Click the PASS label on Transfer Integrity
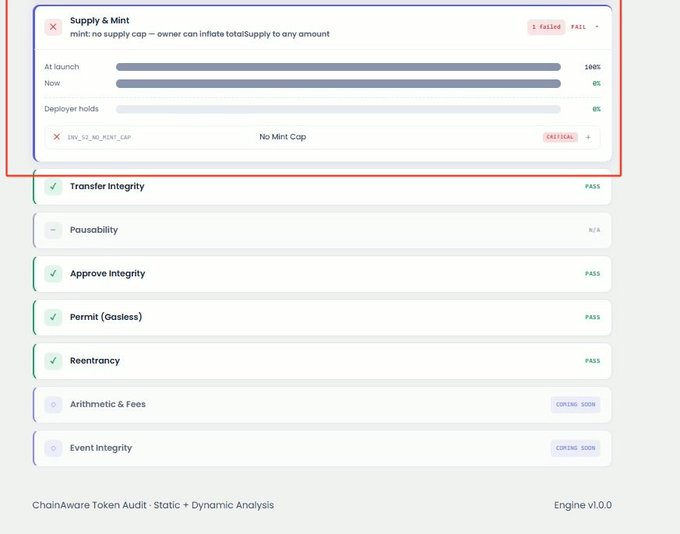The width and height of the screenshot is (680, 534). coord(592,187)
